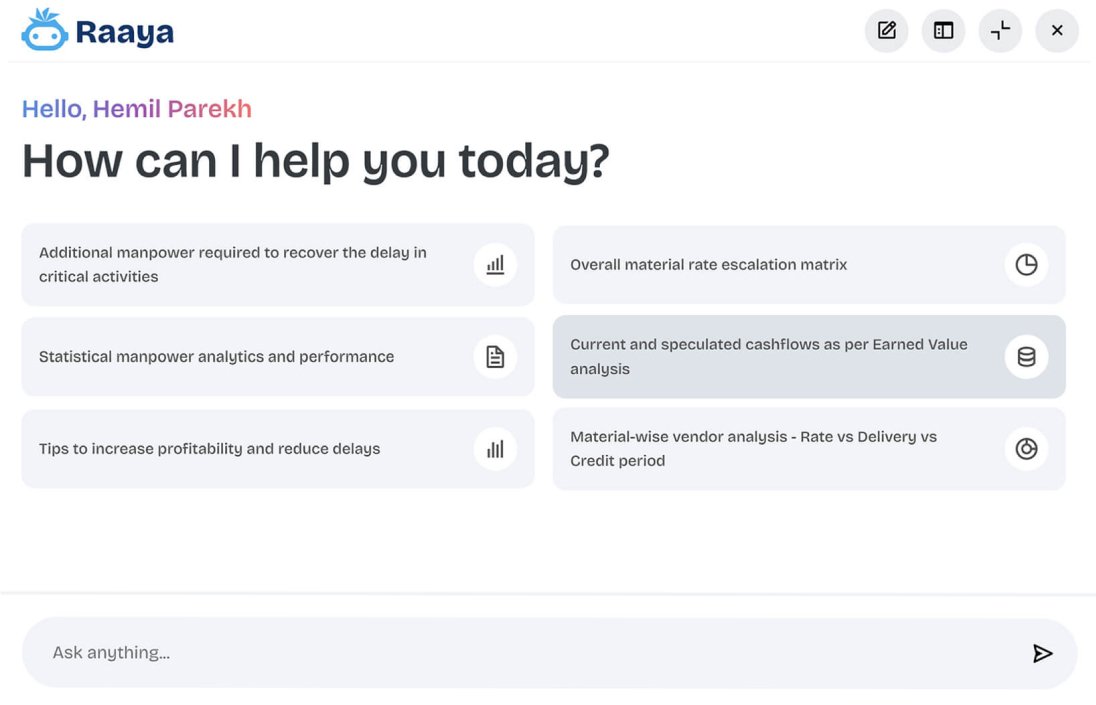1096x705 pixels.
Task: Click the "Hello, Hemil Parekh" greeting
Action: click(137, 109)
